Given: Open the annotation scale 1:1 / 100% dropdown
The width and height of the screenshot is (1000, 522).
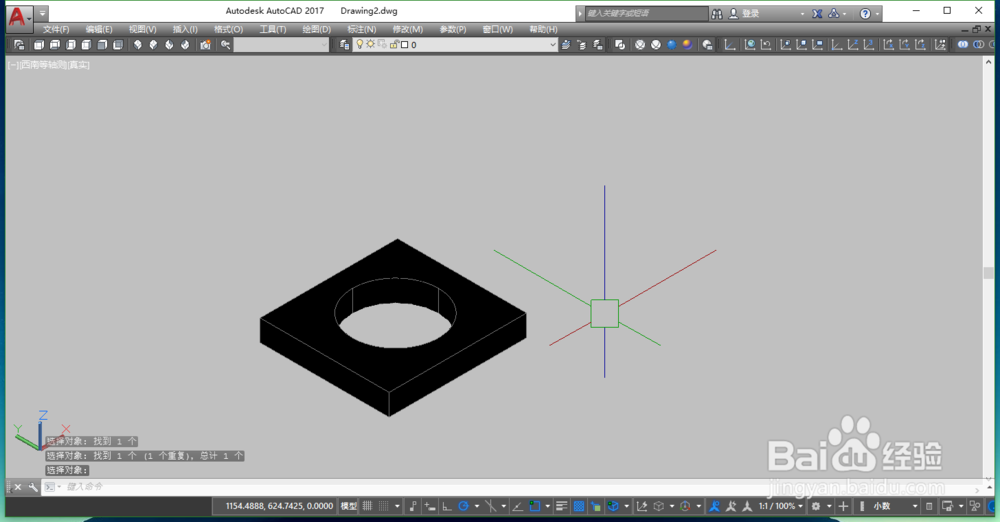Looking at the screenshot, I should pos(781,506).
